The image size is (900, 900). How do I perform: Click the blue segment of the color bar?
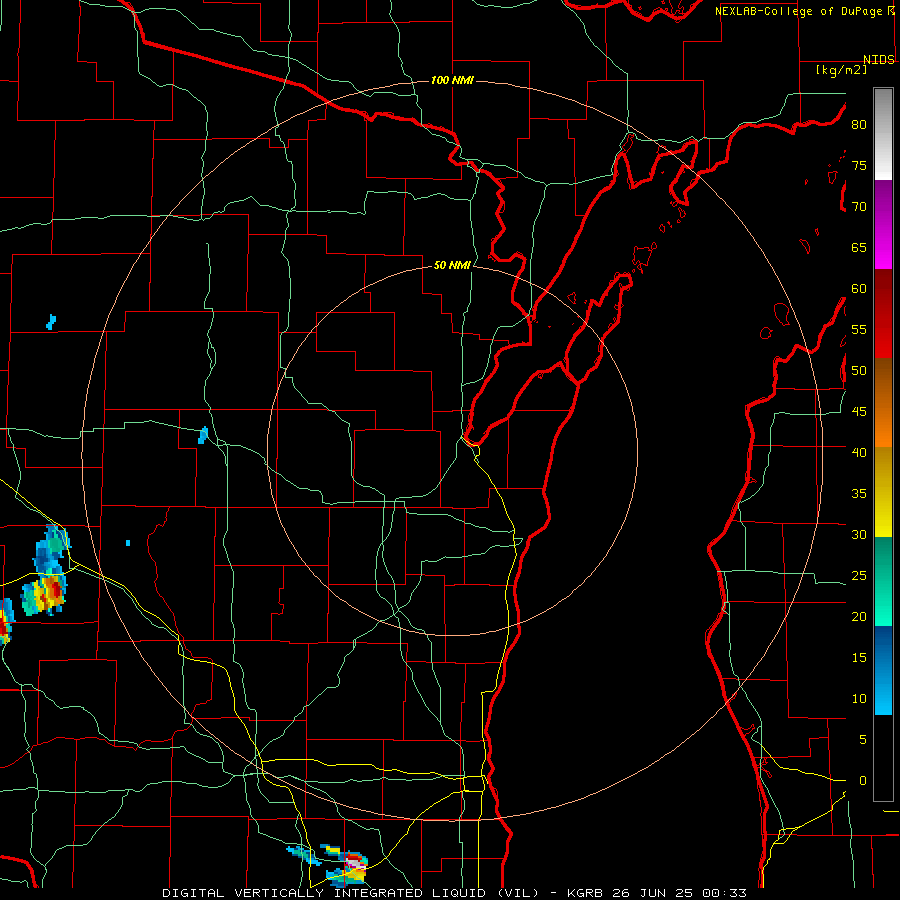pos(883,670)
